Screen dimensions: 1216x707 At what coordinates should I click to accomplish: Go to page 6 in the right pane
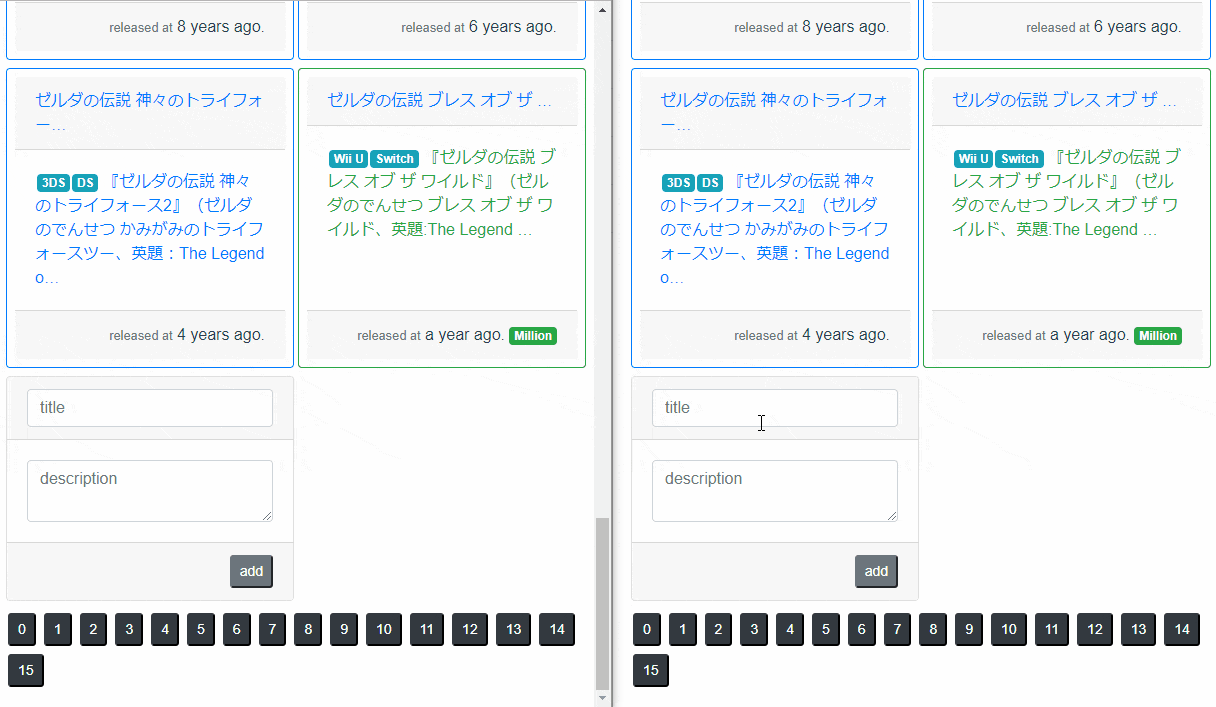[861, 629]
